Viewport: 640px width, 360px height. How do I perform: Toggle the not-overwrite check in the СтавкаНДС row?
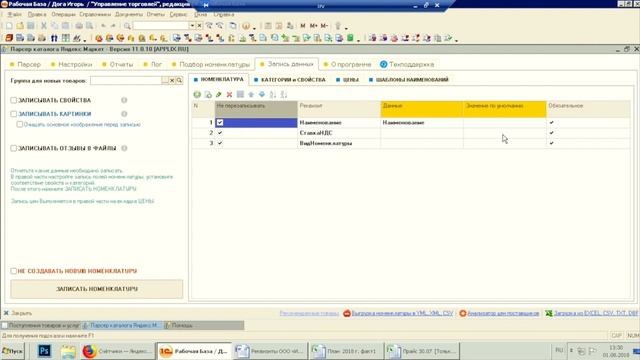[x=220, y=133]
